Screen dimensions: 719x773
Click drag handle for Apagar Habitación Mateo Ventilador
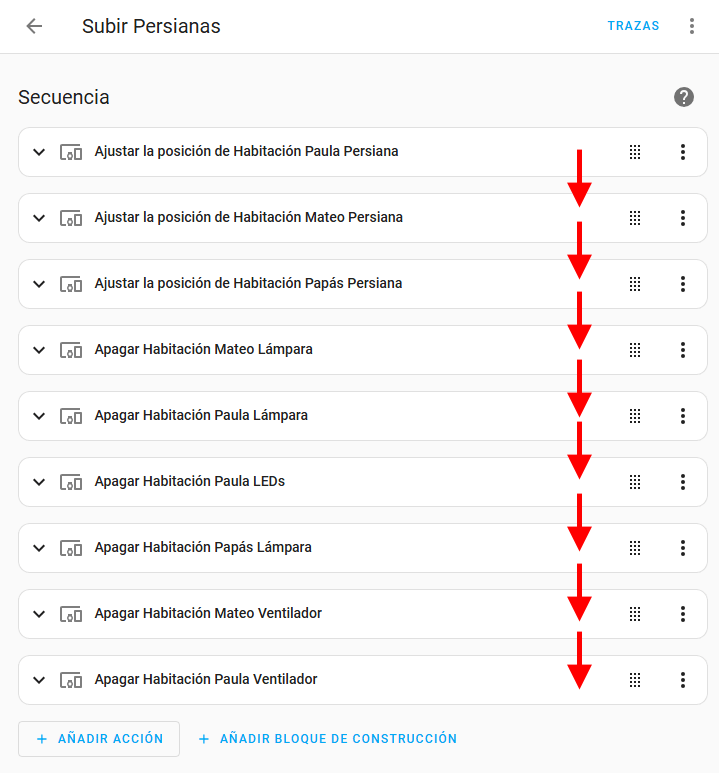(634, 614)
